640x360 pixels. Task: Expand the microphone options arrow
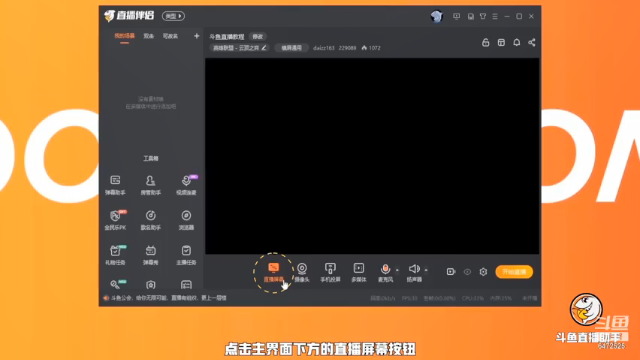397,270
